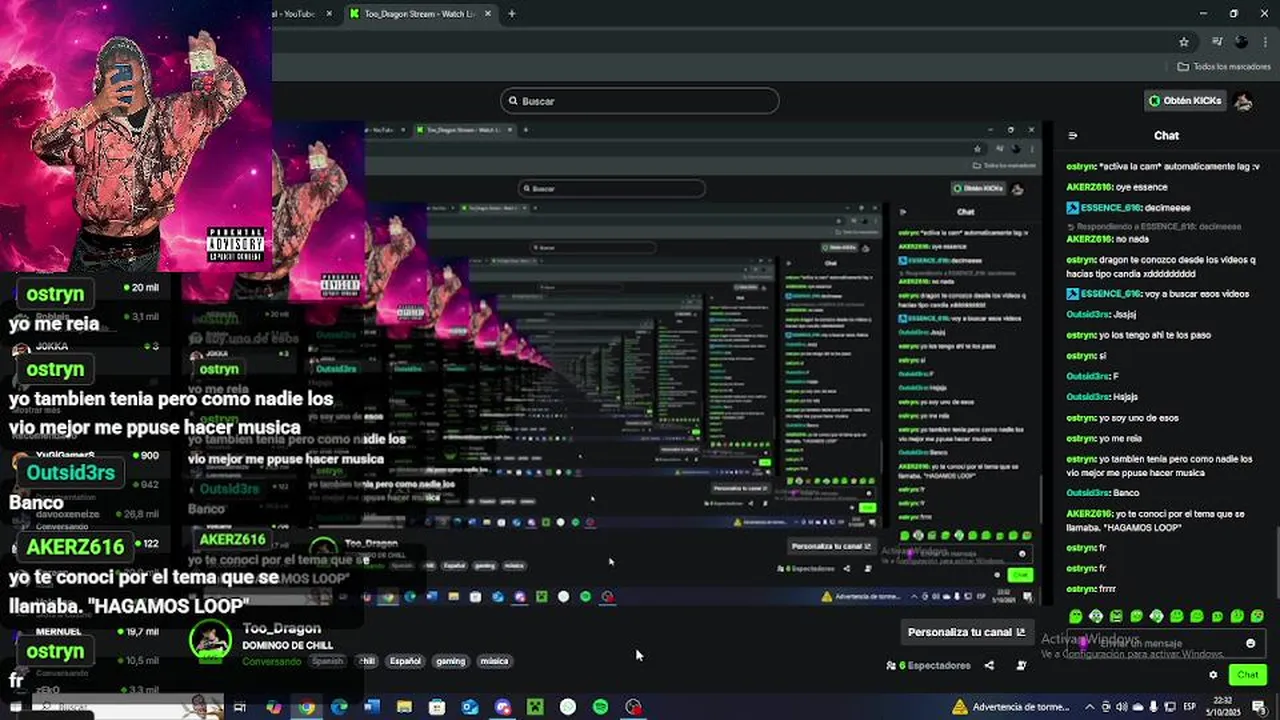Open chat settings gear
Screen dimensions: 1280x720
pyautogui.click(x=1214, y=675)
